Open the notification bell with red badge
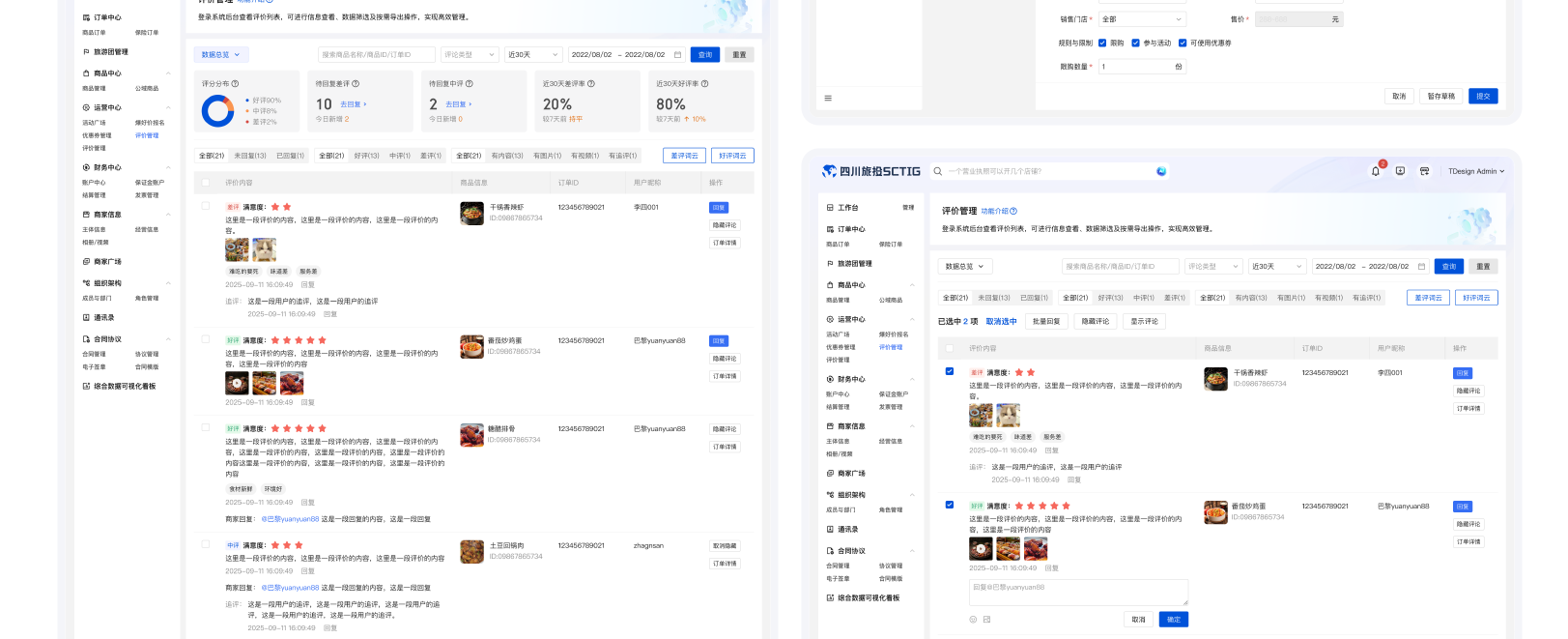This screenshot has height=639, width=1568. [x=1376, y=171]
